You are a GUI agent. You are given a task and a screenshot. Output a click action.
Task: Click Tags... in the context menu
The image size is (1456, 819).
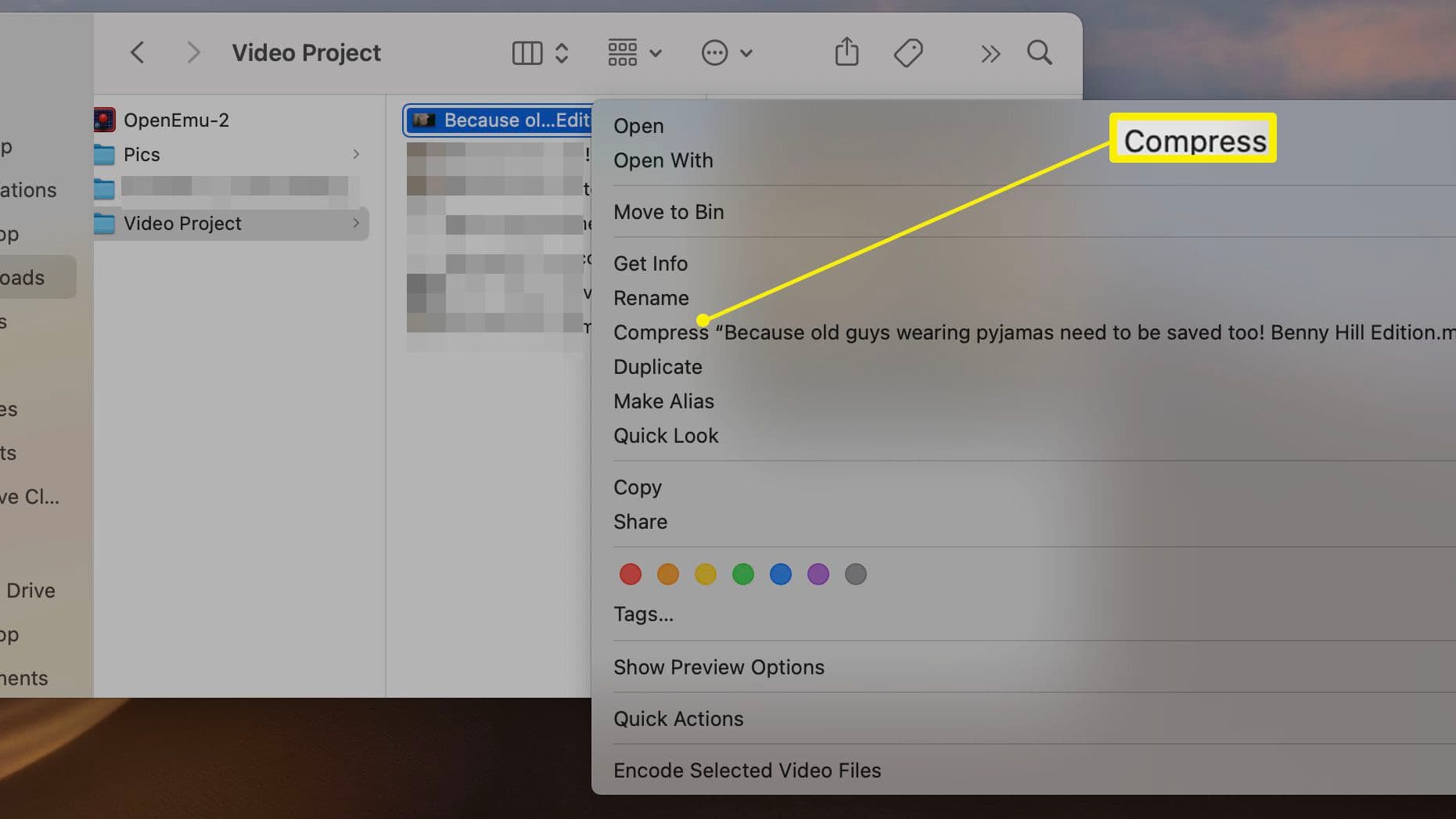point(643,614)
